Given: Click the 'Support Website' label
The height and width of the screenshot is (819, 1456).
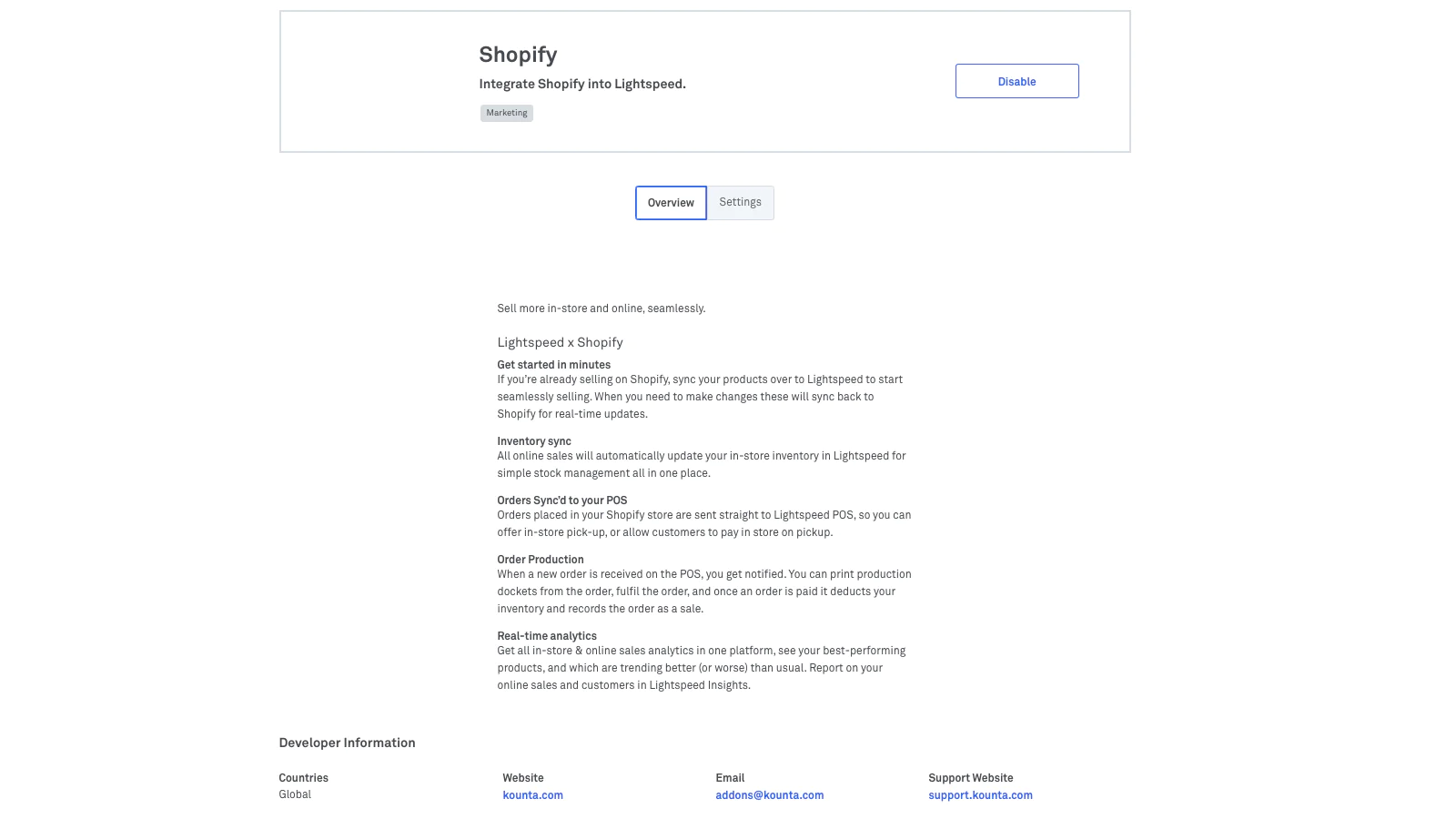Looking at the screenshot, I should [x=970, y=778].
